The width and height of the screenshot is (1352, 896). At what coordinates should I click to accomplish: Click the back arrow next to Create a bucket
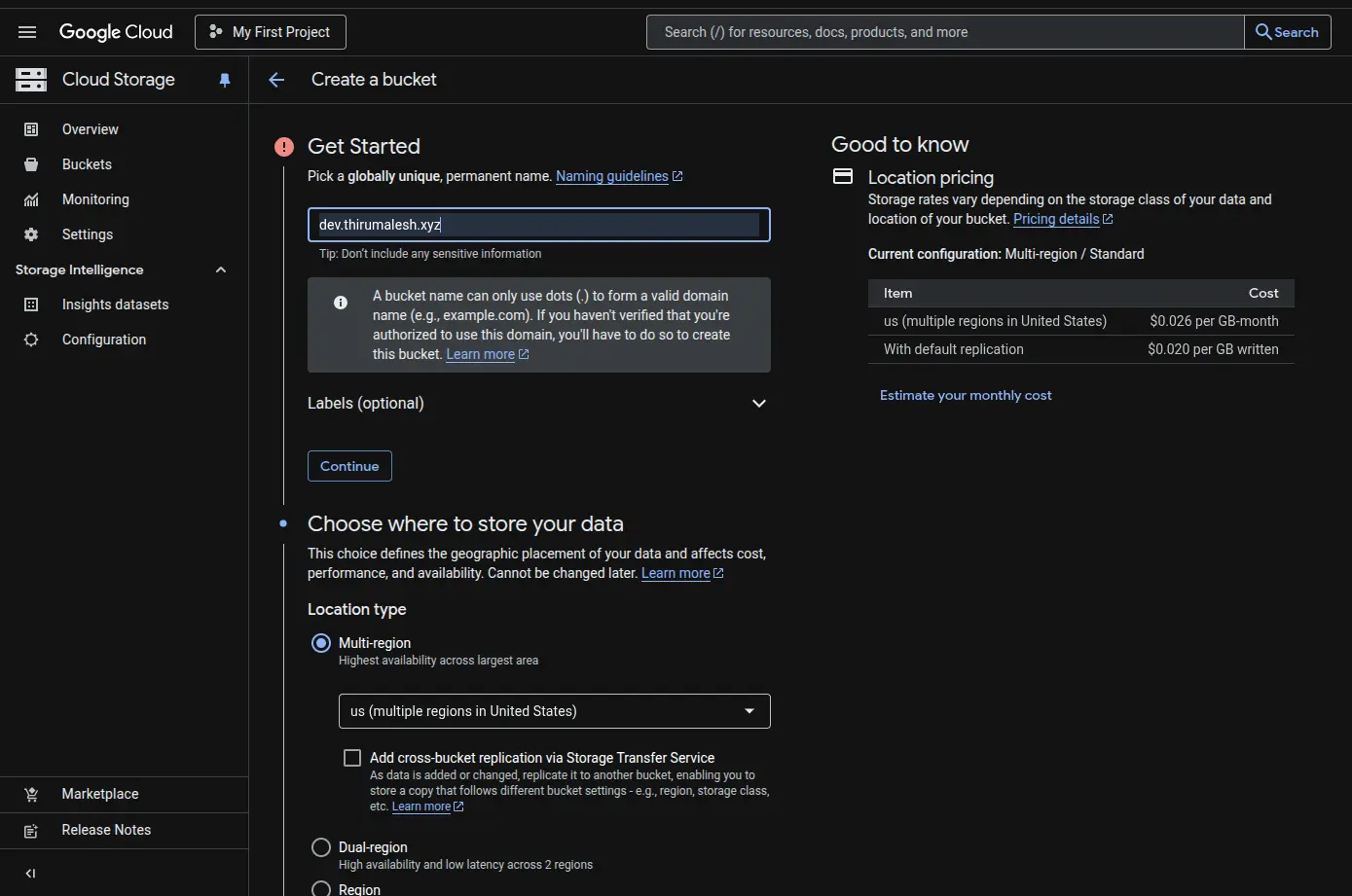pos(276,80)
